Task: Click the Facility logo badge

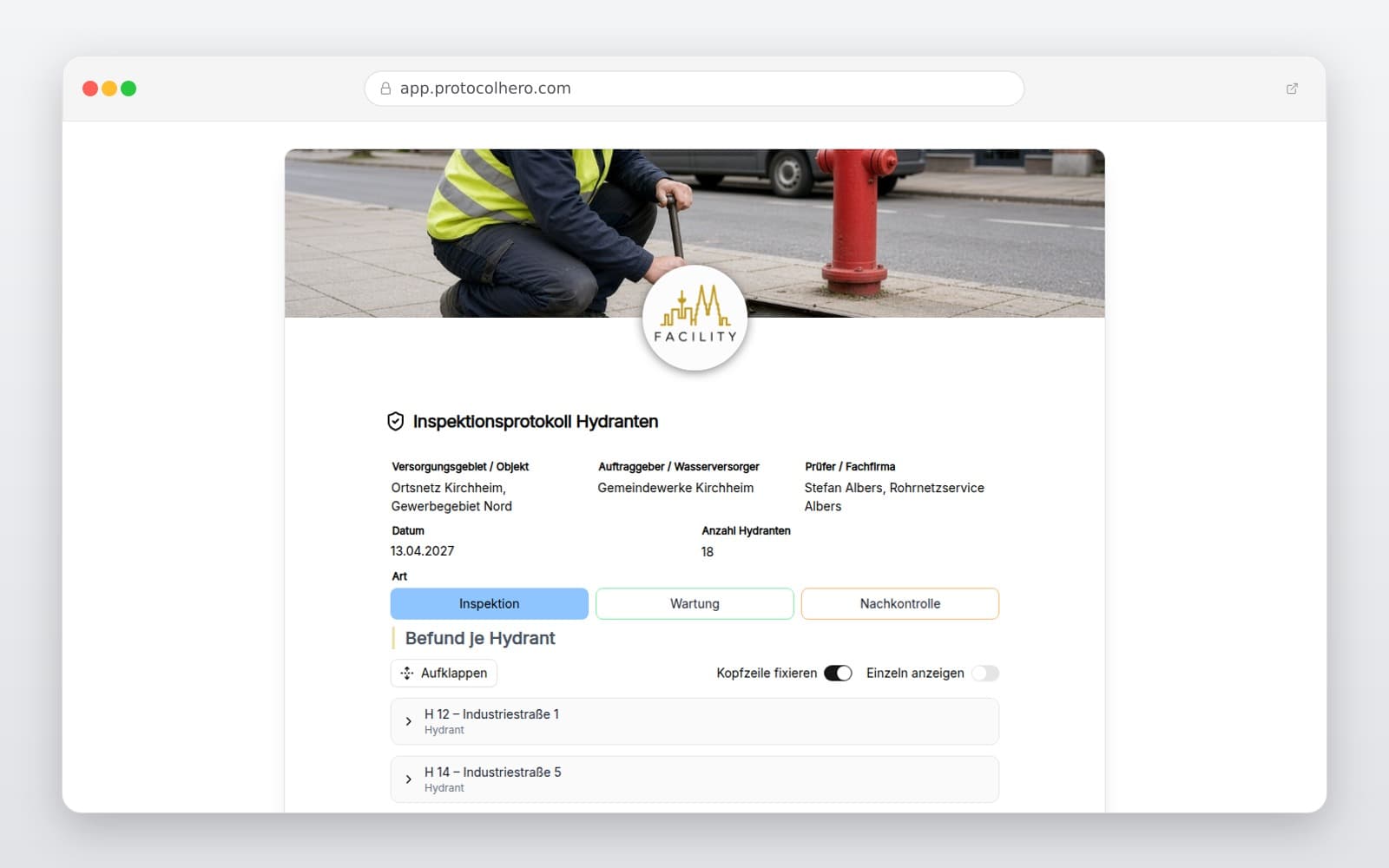Action: coord(694,319)
